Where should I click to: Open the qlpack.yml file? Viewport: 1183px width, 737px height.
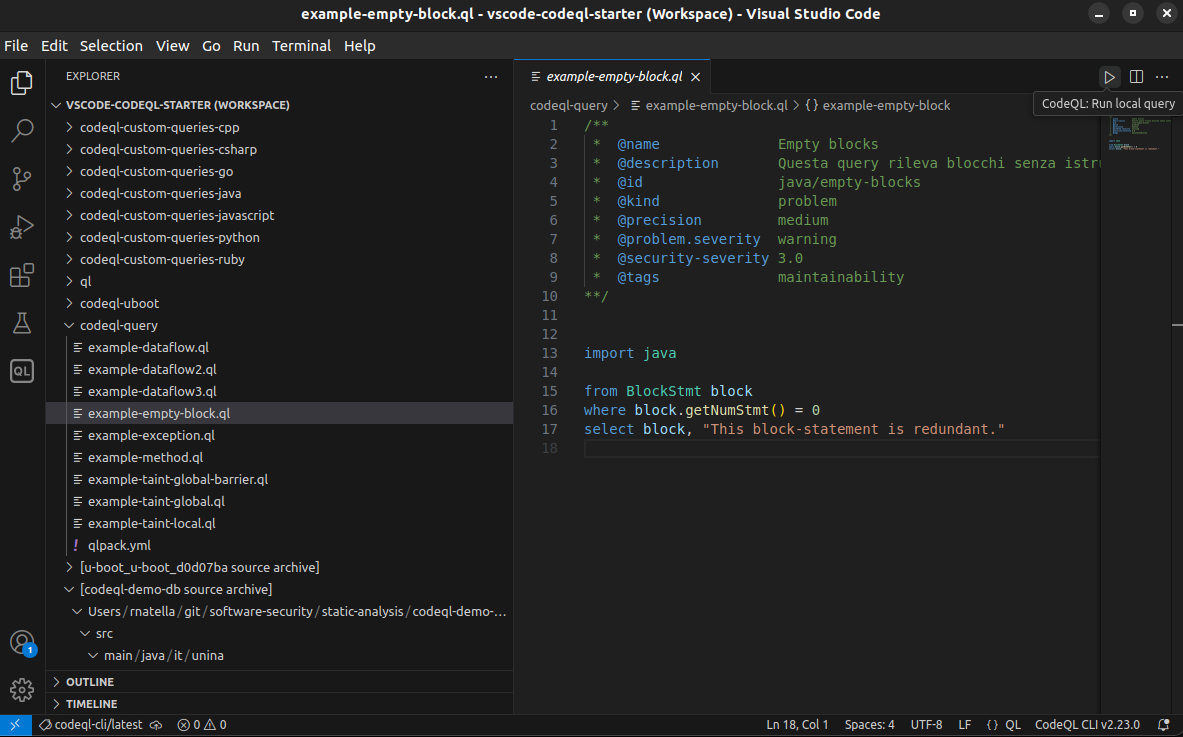pos(280,545)
